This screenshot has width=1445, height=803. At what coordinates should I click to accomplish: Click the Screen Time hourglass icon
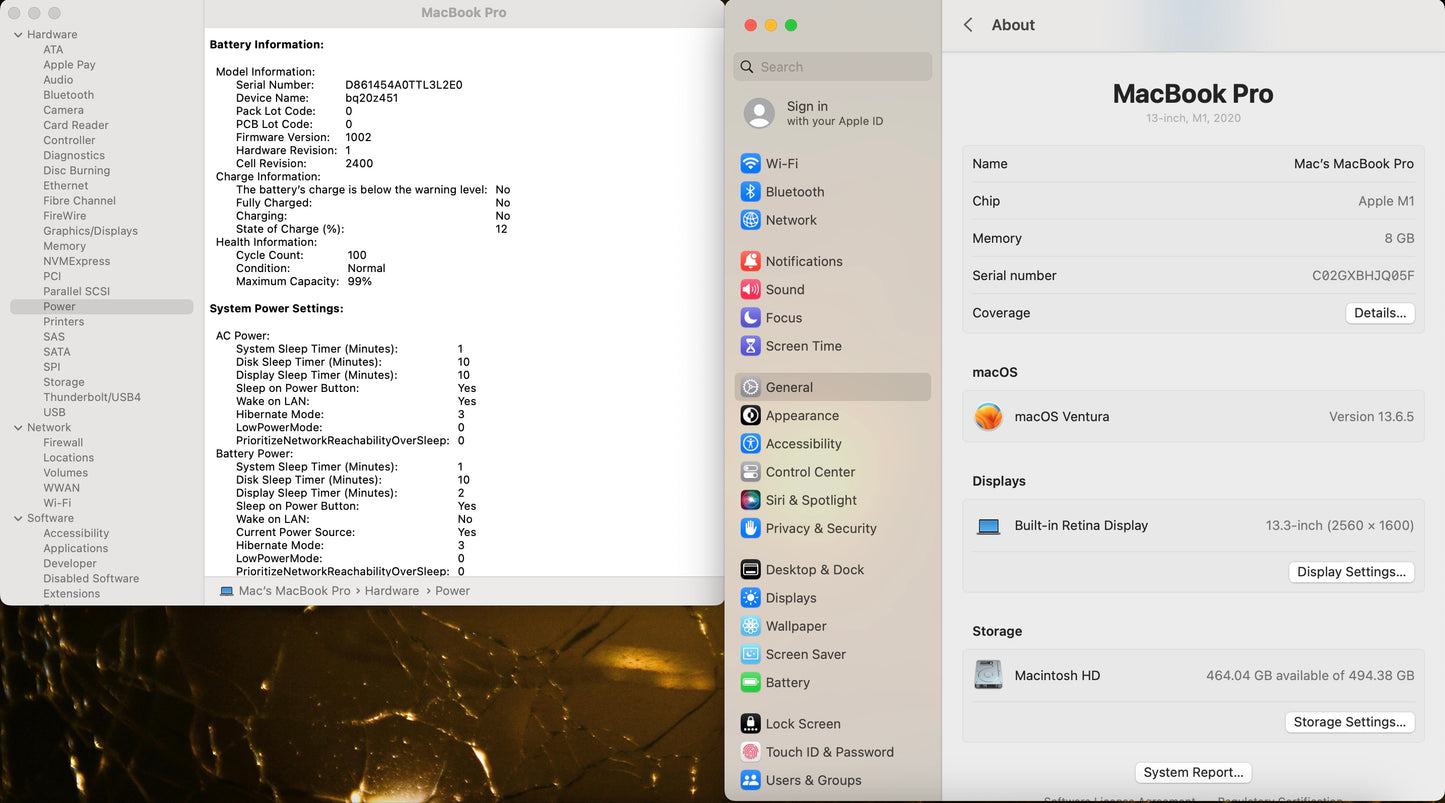tap(750, 346)
